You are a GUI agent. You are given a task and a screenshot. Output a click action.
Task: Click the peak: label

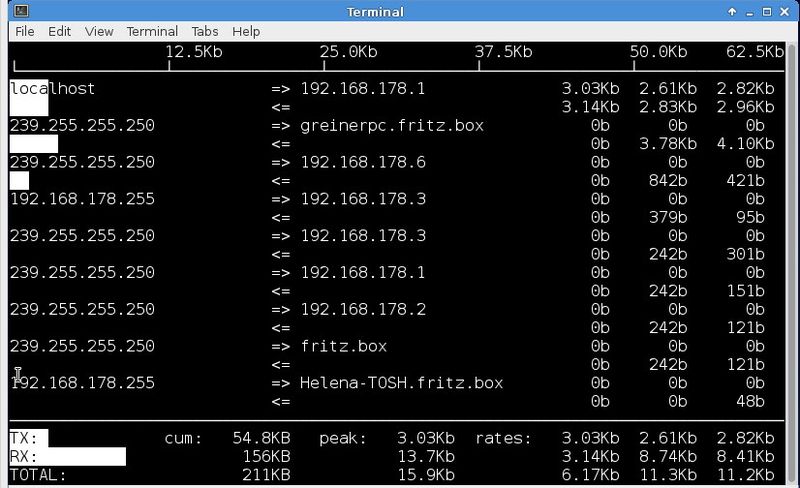pos(343,438)
